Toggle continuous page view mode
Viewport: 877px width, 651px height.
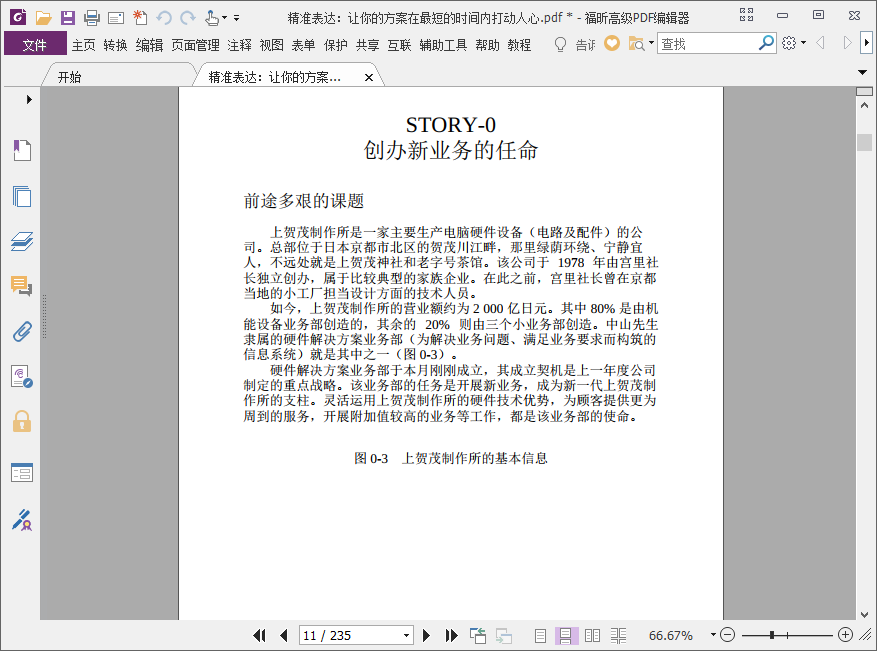tap(565, 635)
